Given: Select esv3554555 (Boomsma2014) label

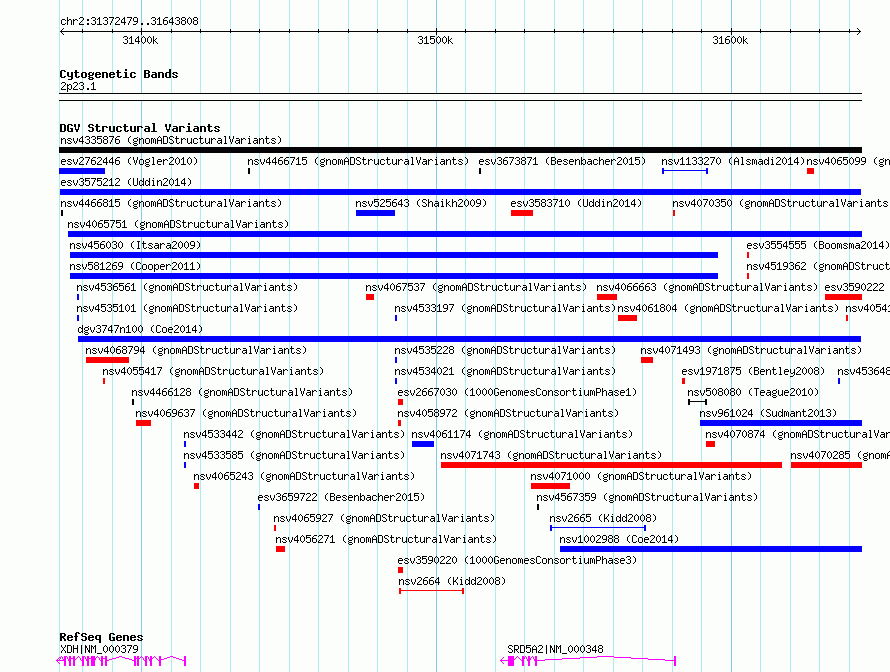Looking at the screenshot, I should (x=818, y=245).
